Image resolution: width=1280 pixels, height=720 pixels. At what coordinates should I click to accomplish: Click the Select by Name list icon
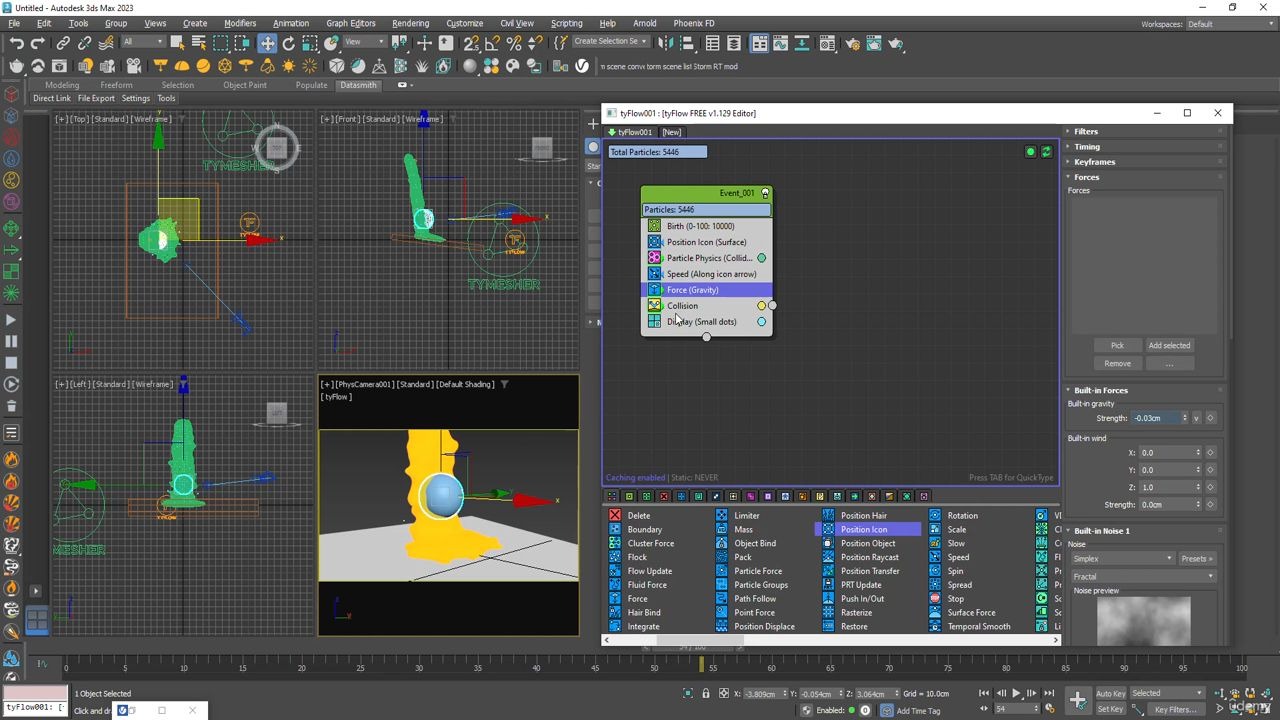(199, 43)
